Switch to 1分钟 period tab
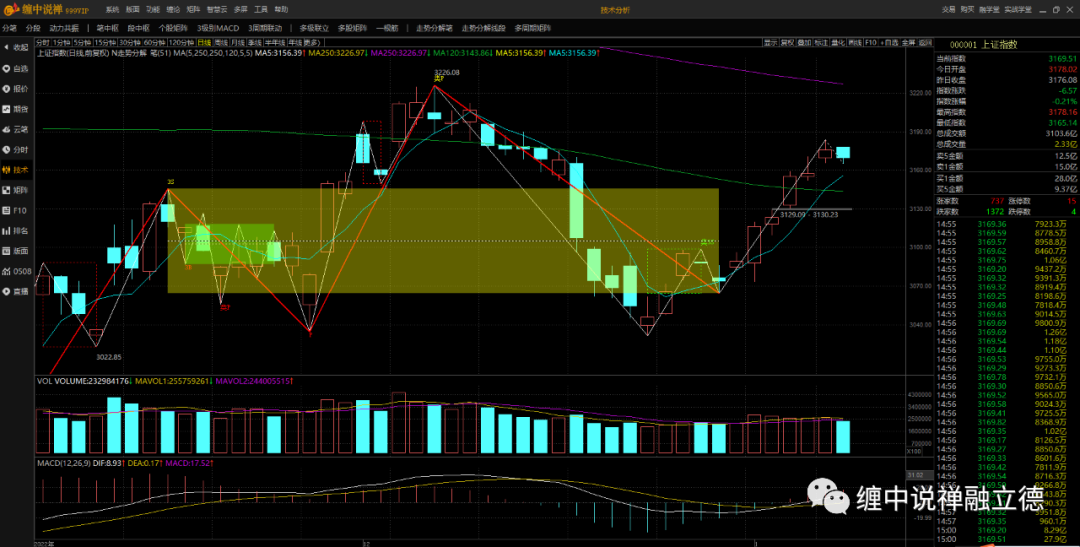Viewport: 1080px width, 547px height. (x=62, y=43)
